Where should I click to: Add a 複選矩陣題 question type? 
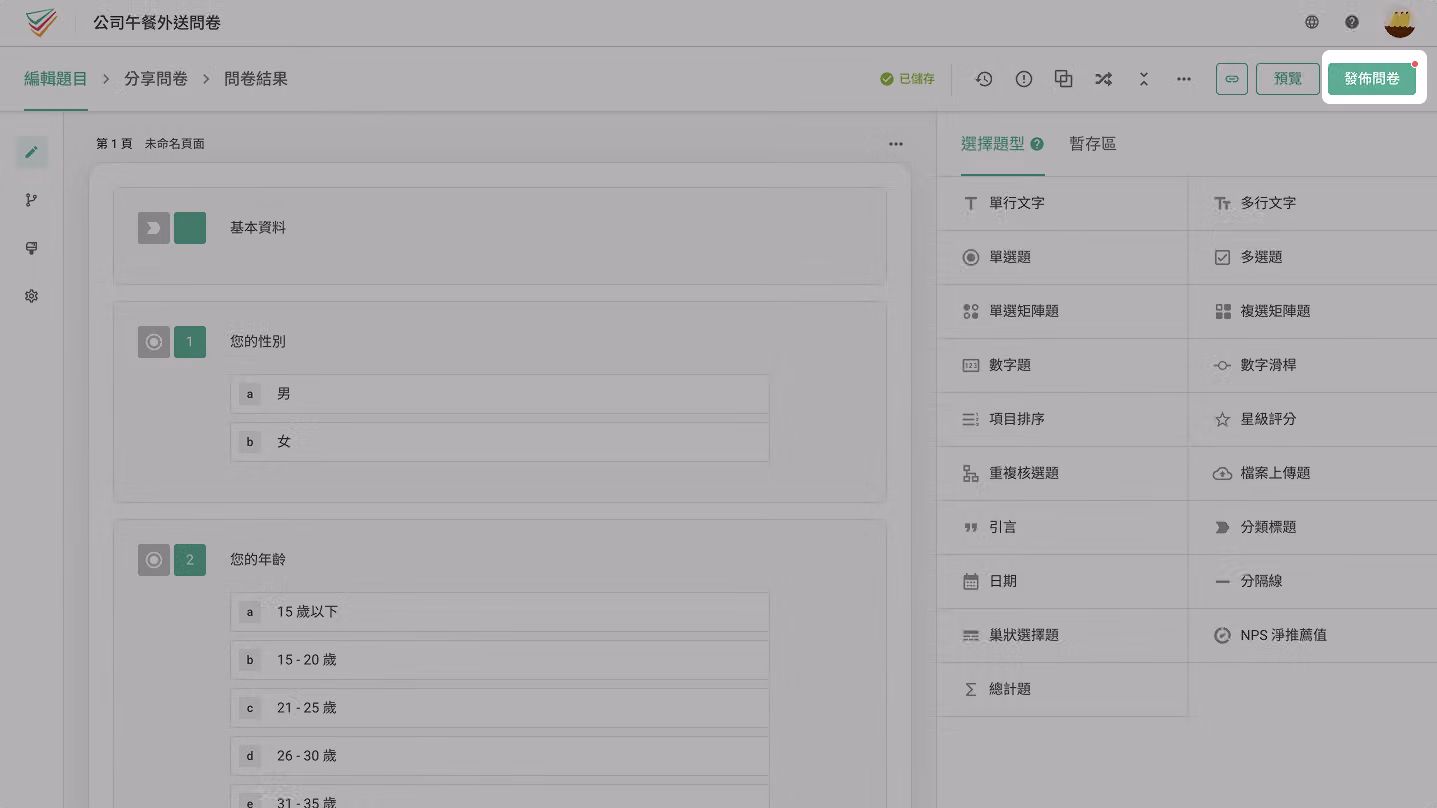(1313, 311)
